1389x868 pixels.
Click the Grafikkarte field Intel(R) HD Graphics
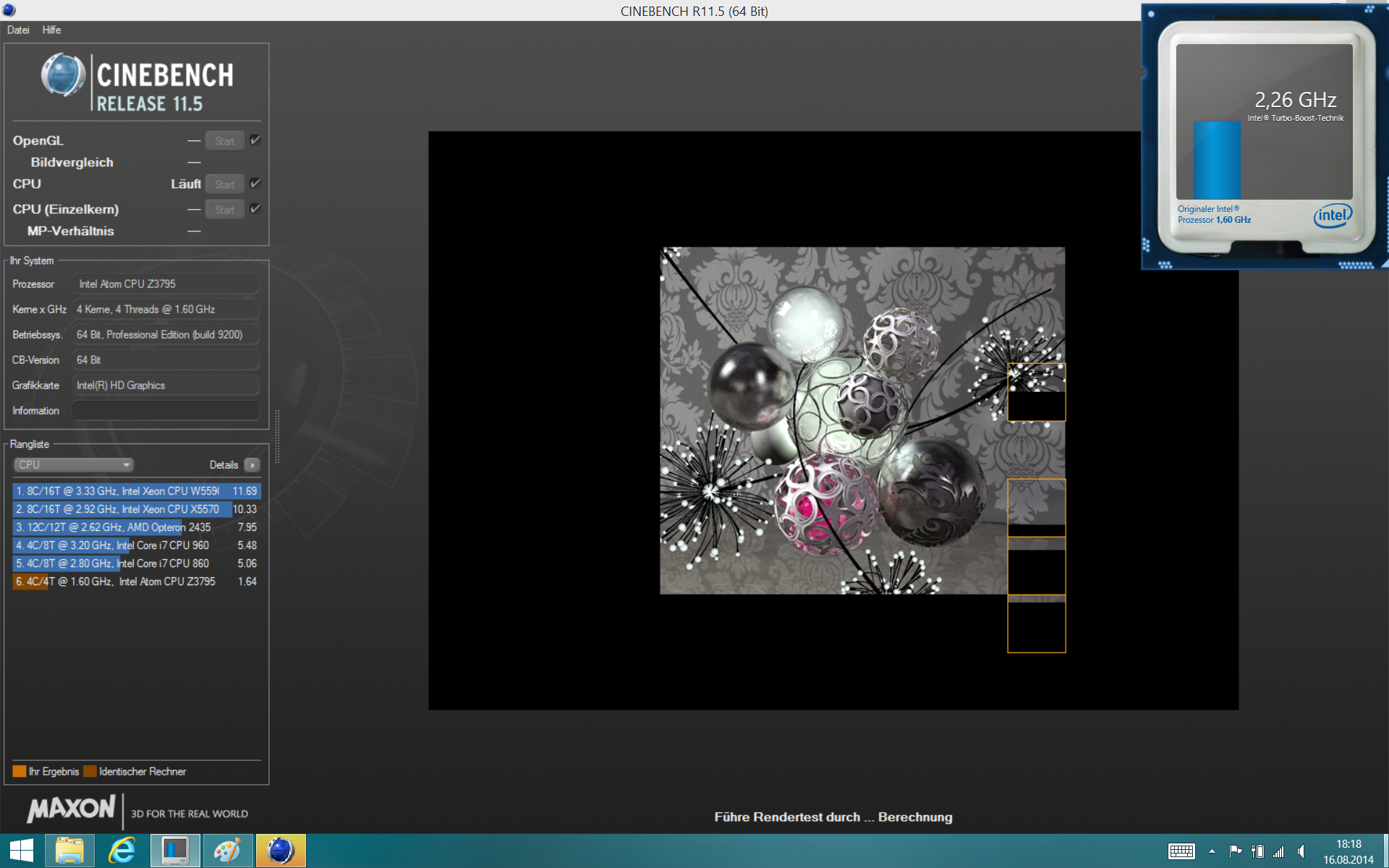pyautogui.click(x=166, y=386)
